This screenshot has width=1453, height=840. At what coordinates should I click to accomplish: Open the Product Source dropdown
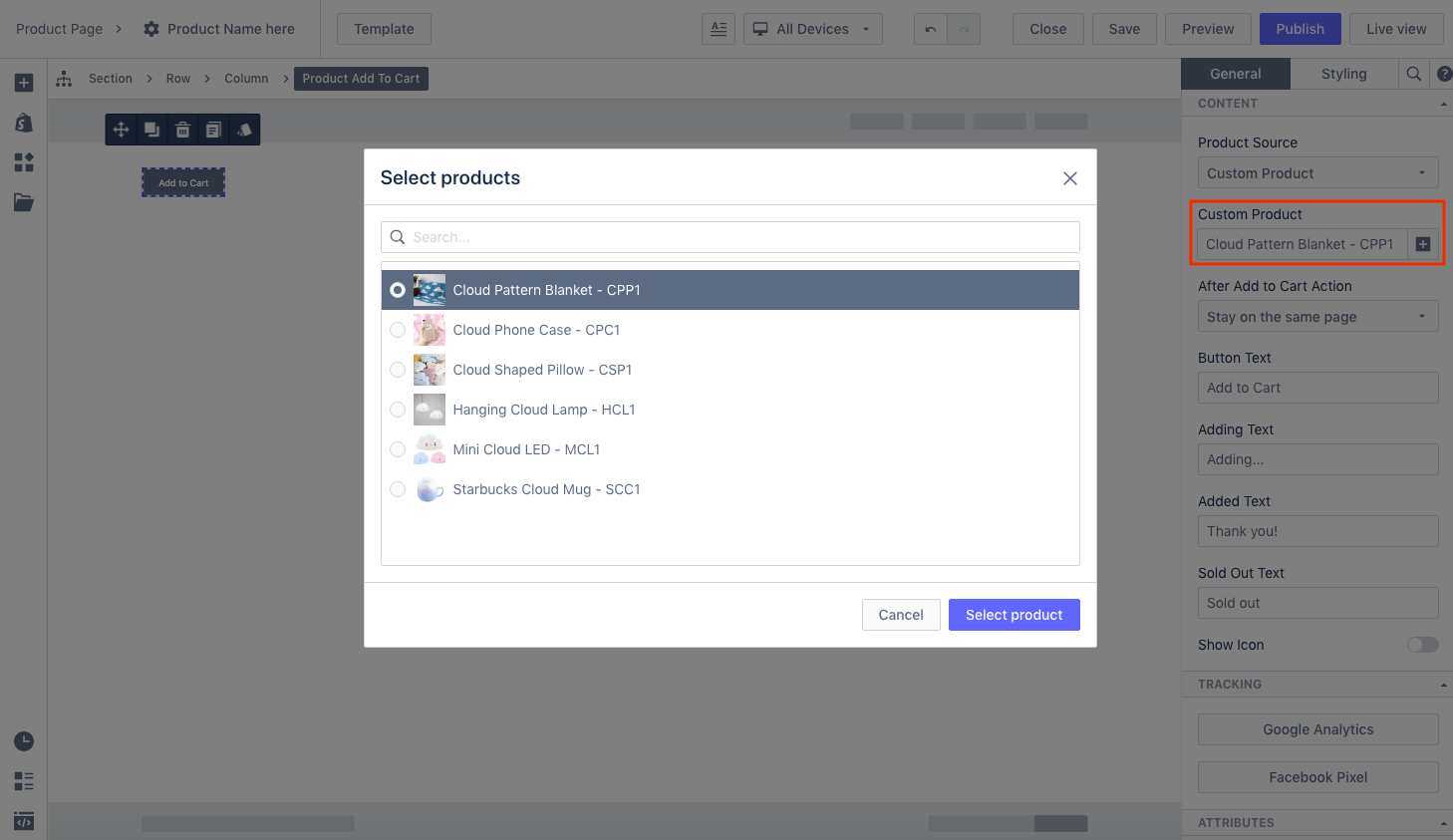coord(1317,173)
